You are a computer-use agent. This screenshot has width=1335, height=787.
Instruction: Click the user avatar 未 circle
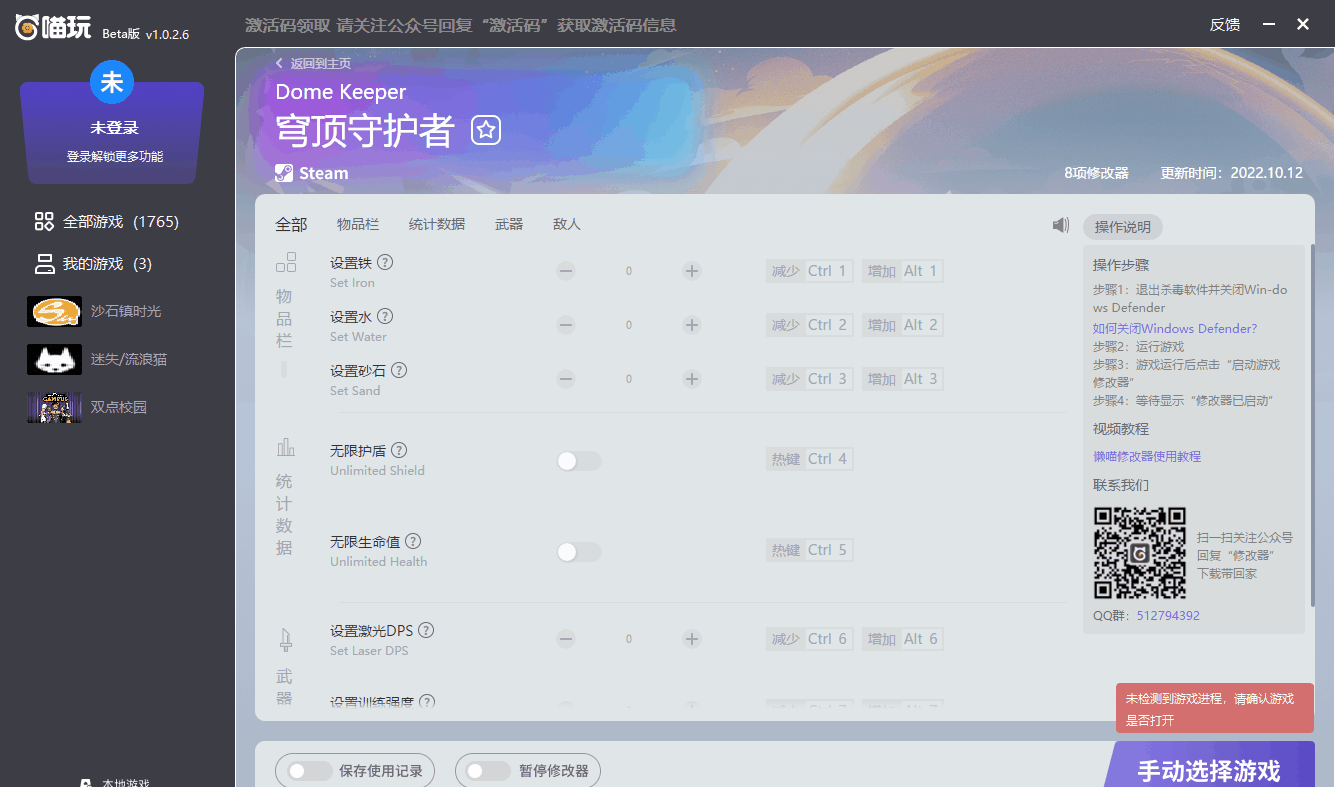[112, 82]
